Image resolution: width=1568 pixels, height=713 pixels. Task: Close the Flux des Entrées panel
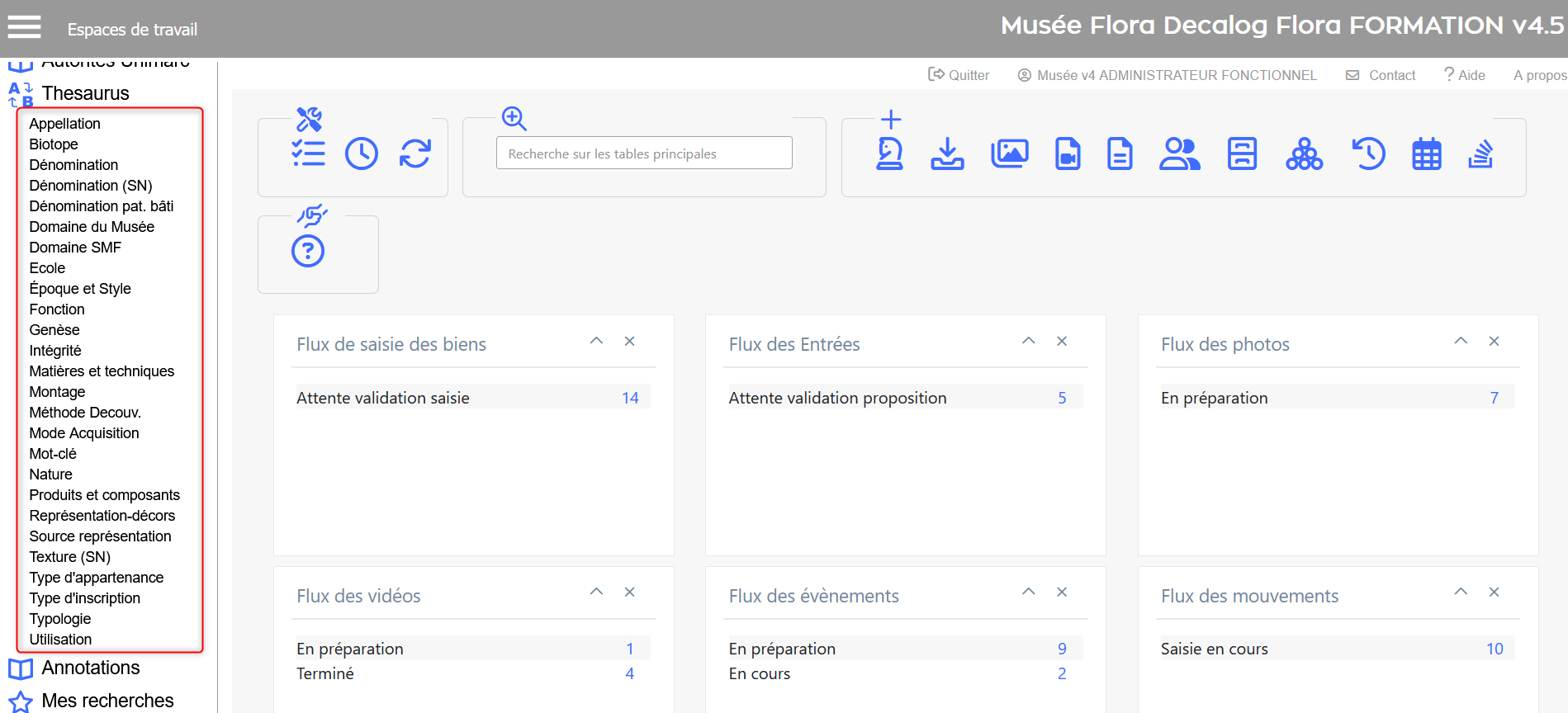[1062, 342]
